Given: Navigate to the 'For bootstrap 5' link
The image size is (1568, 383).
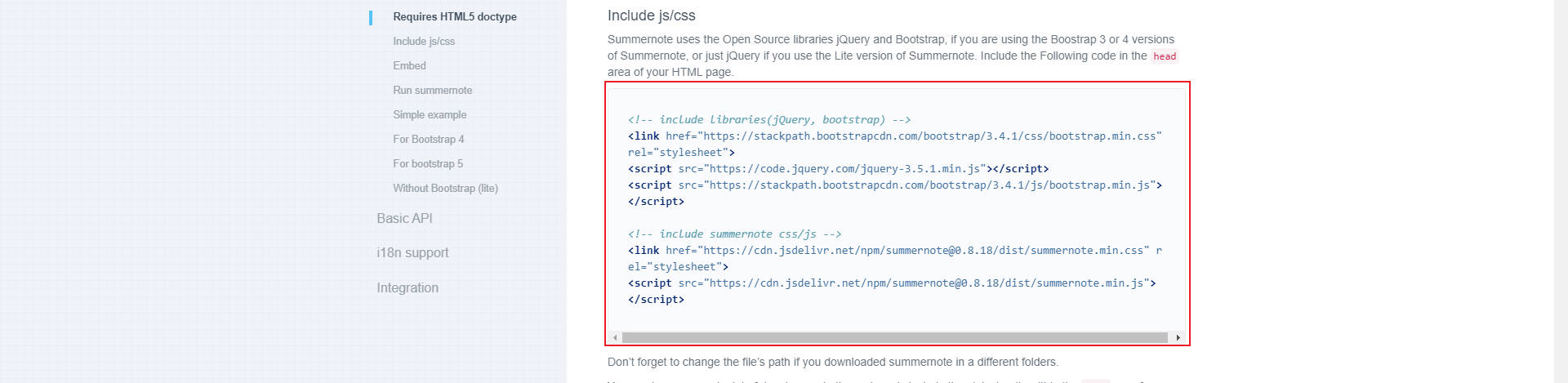Looking at the screenshot, I should click(x=427, y=163).
